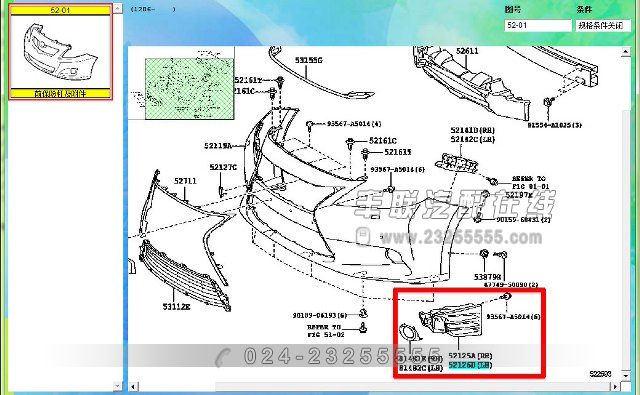
Task: Click the horizontal scrollbar left arrow
Action: tap(133, 386)
